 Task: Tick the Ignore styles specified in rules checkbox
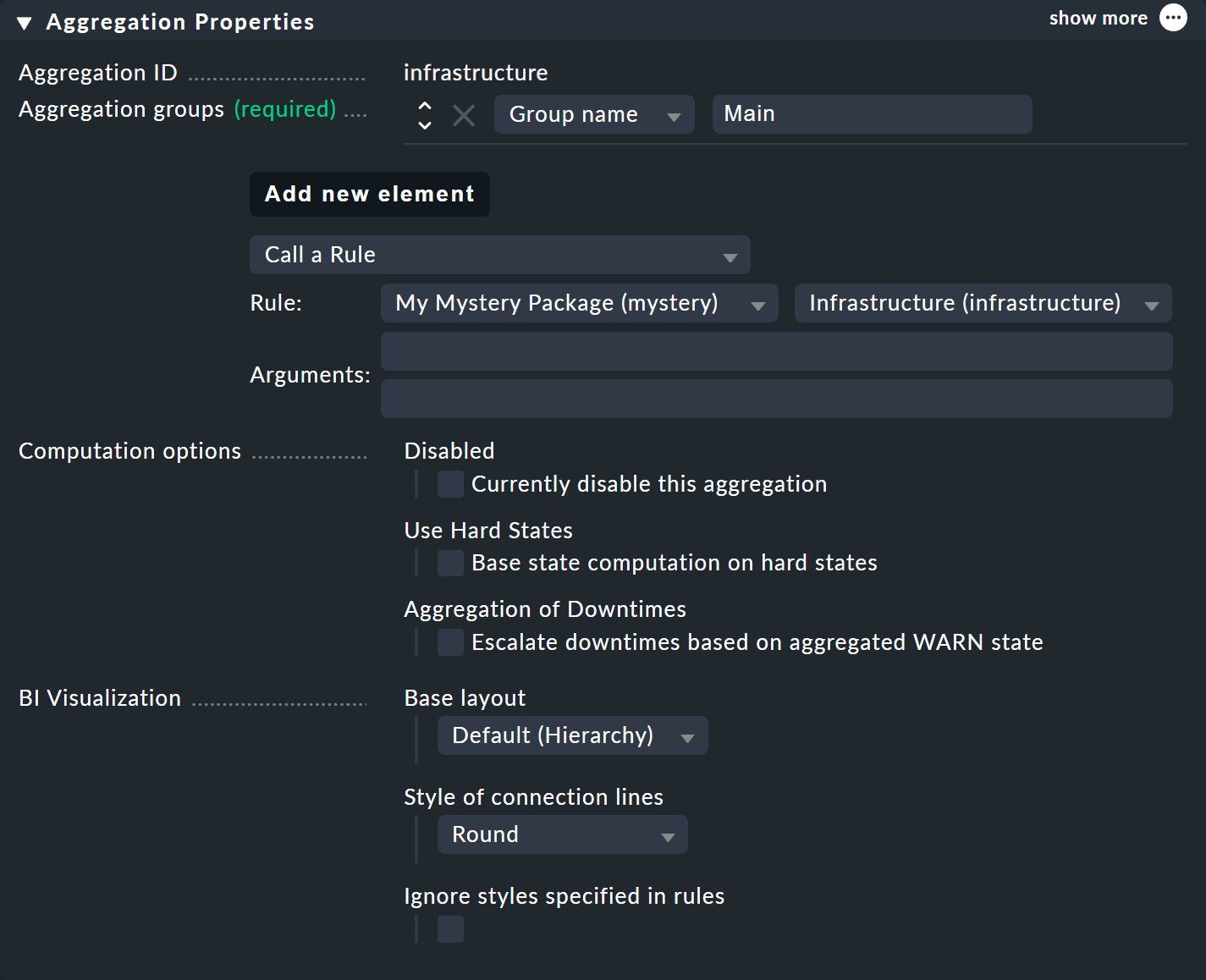click(x=450, y=929)
